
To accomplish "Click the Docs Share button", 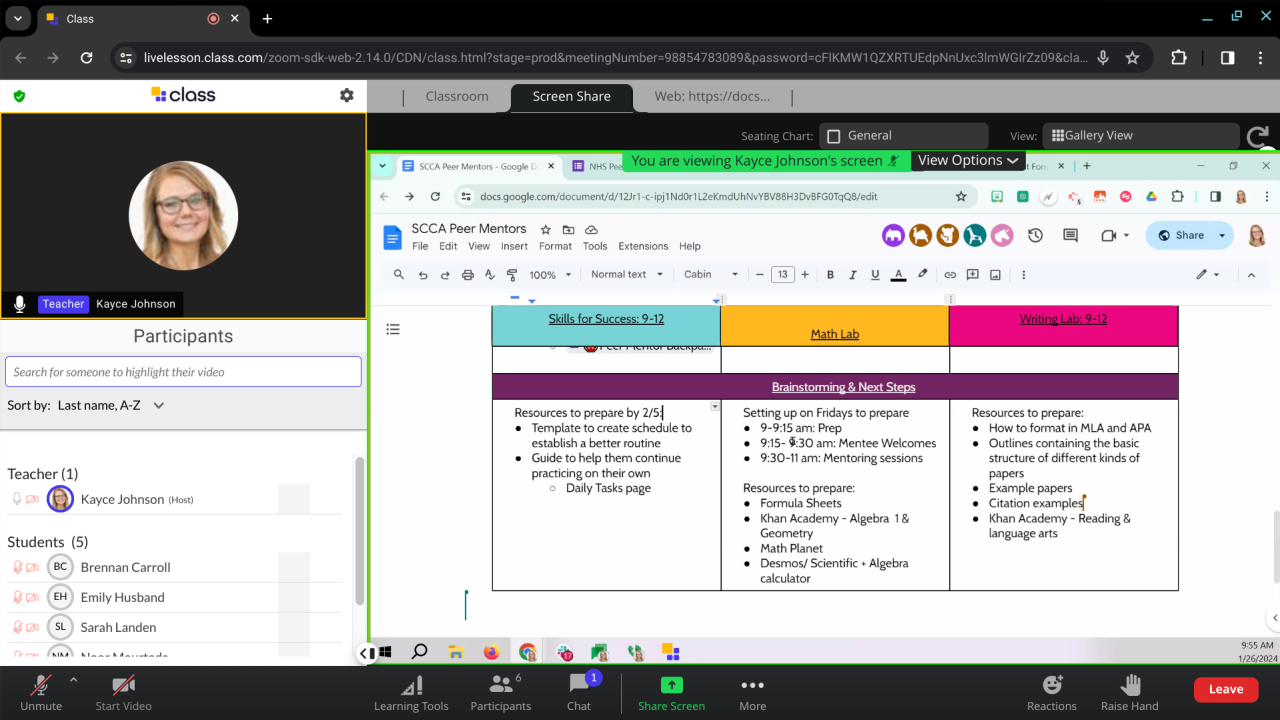I will pos(1180,235).
